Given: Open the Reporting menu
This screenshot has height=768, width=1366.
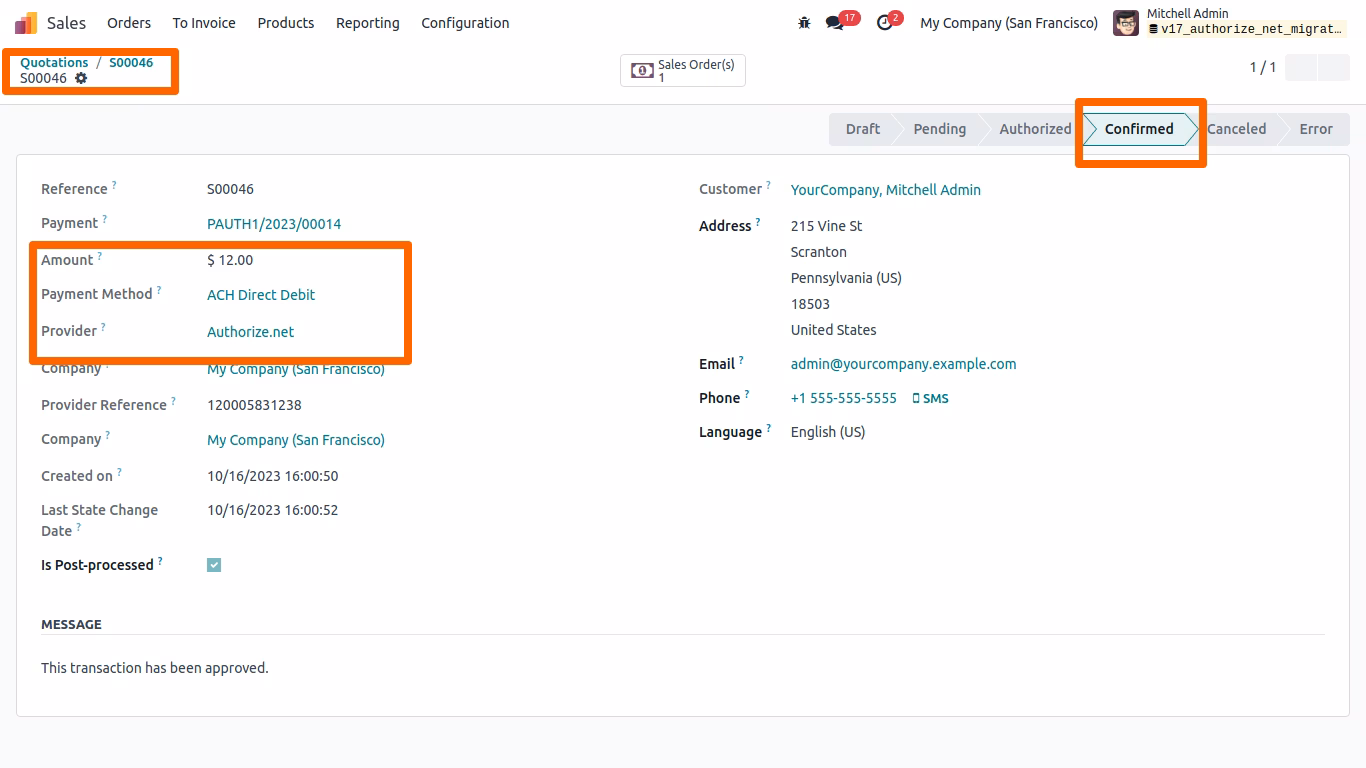Looking at the screenshot, I should 367,22.
